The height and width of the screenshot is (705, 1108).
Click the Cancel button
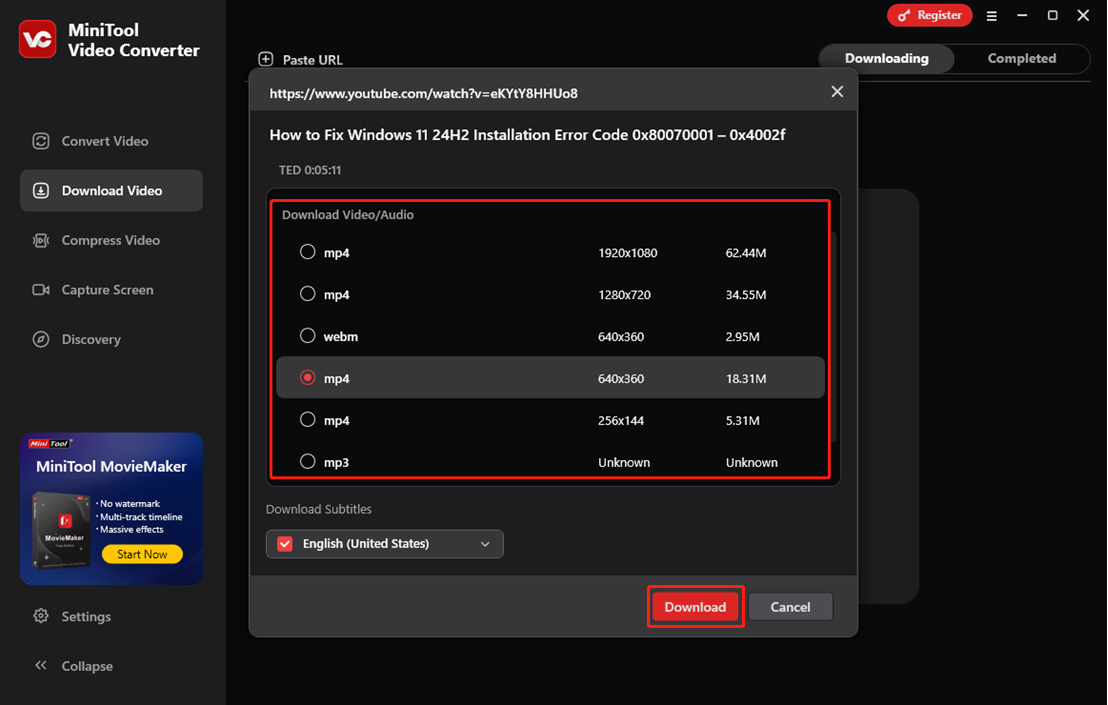[790, 607]
